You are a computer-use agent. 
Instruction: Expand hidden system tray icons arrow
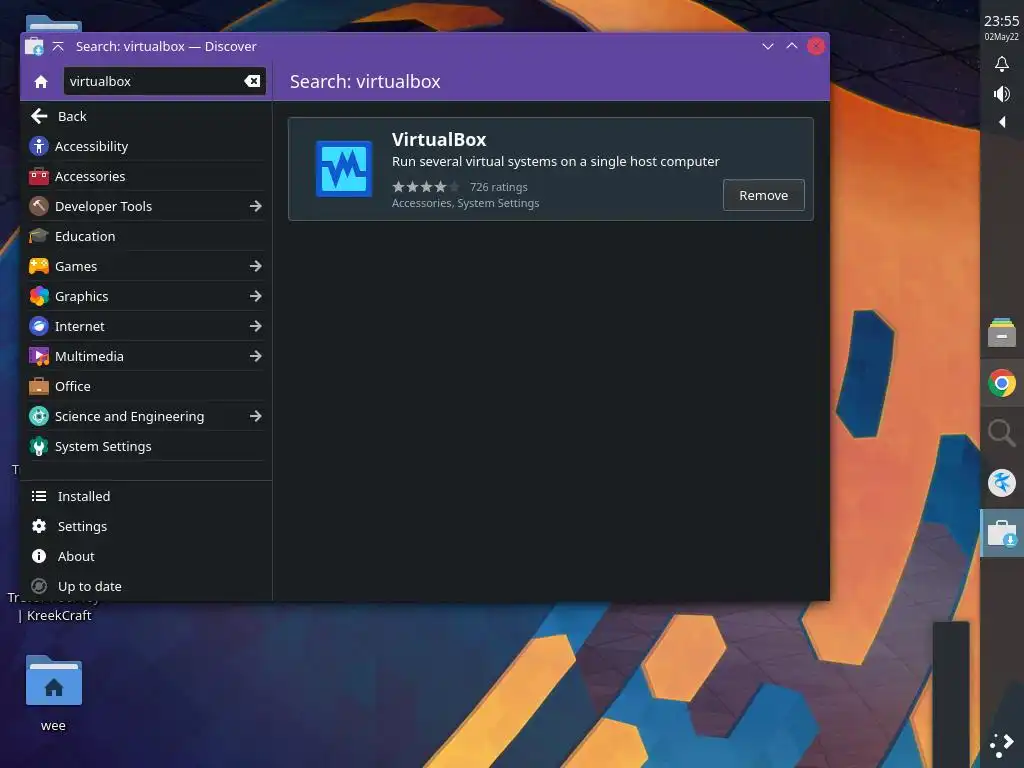tap(1002, 122)
